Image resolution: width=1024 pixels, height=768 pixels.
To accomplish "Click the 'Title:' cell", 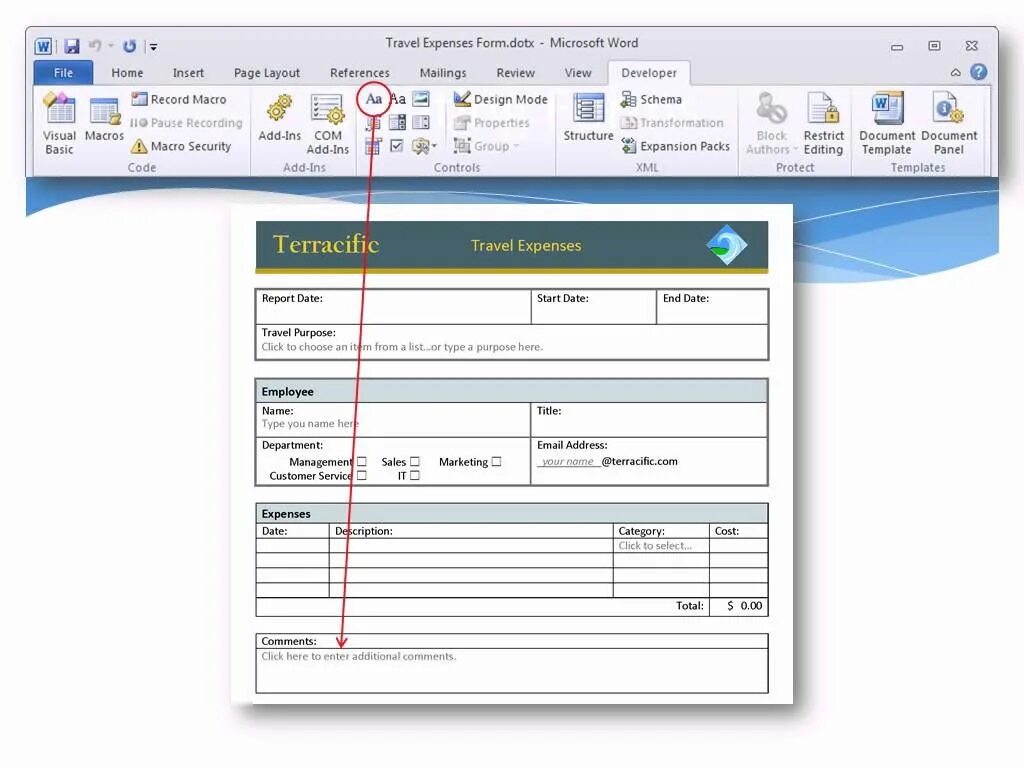I will tap(649, 419).
